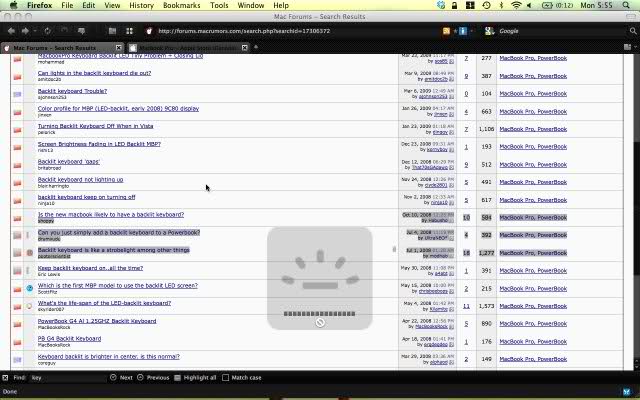Image resolution: width=640 pixels, height=400 pixels.
Task: Click the site favicon in the address bar
Action: 149,31
